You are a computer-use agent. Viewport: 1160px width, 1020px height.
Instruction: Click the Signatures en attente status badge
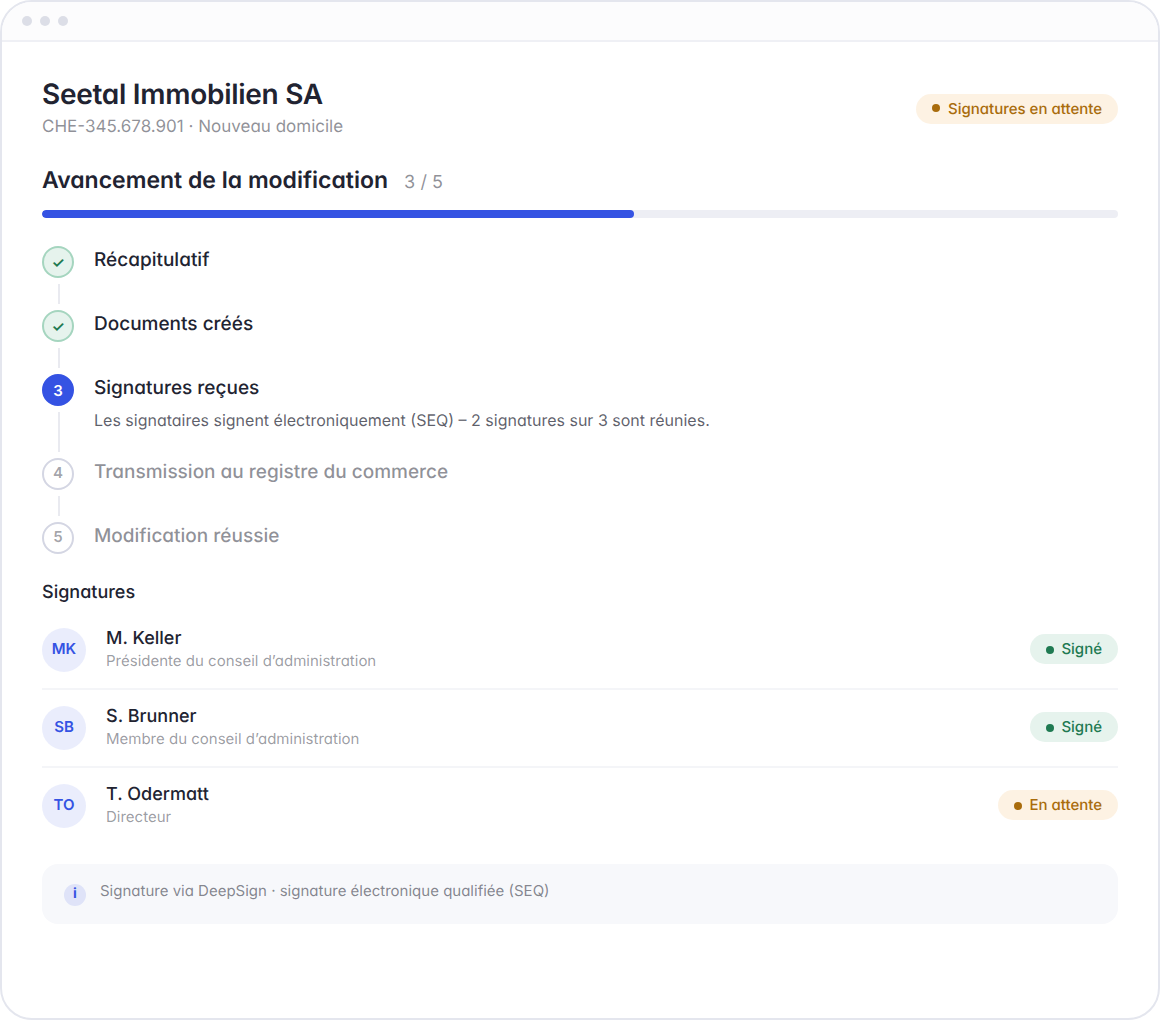coord(1016,109)
